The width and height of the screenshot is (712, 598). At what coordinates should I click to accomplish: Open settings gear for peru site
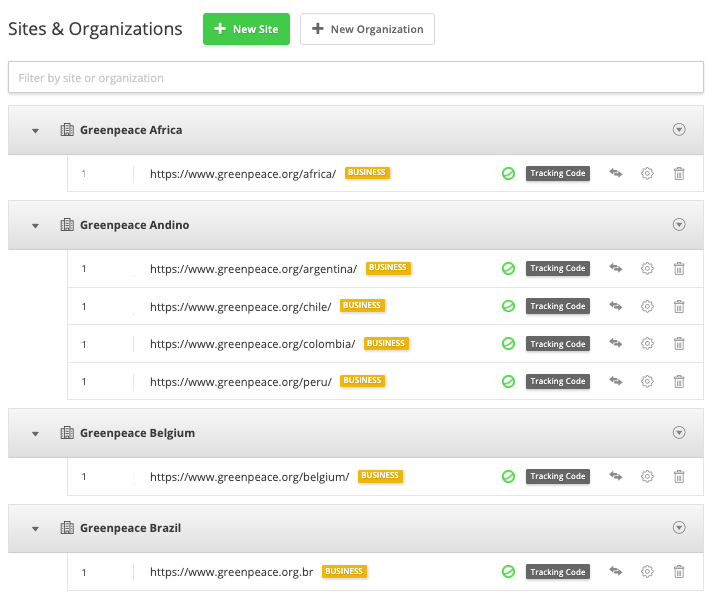click(x=647, y=381)
